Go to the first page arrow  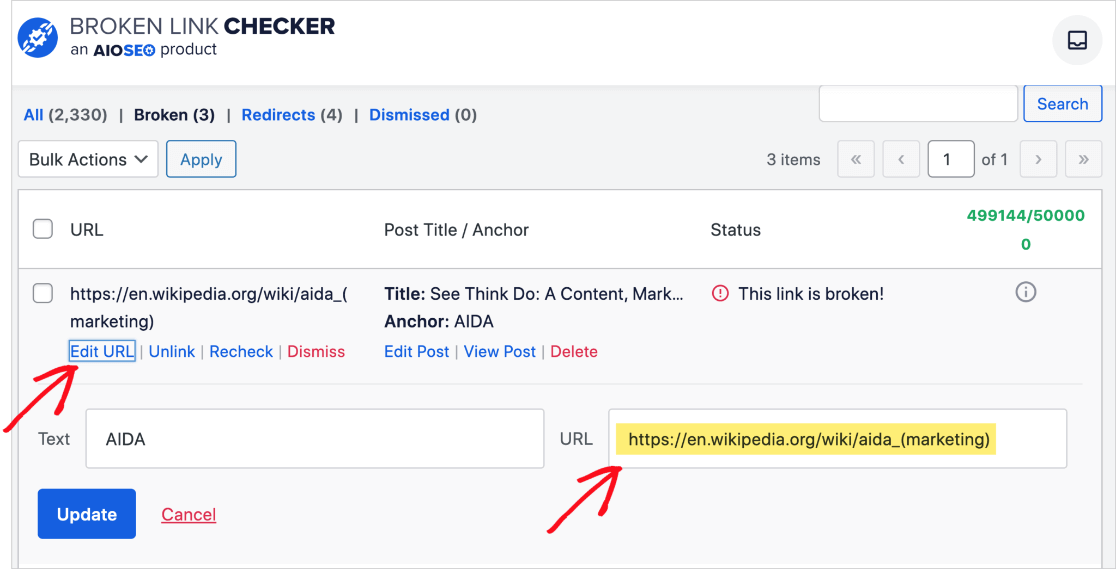pos(856,159)
